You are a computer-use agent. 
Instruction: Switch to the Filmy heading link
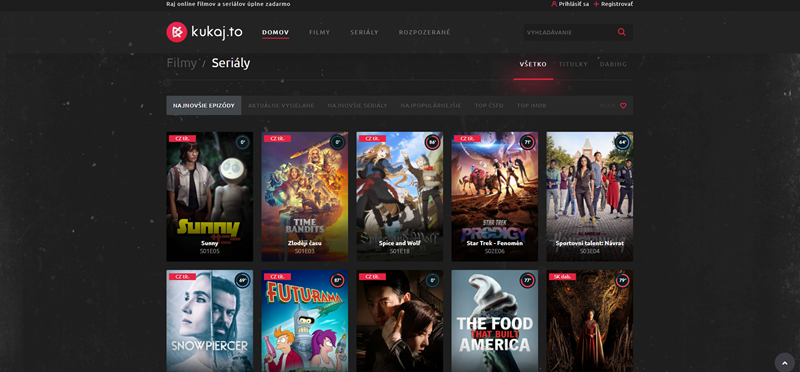click(x=181, y=63)
